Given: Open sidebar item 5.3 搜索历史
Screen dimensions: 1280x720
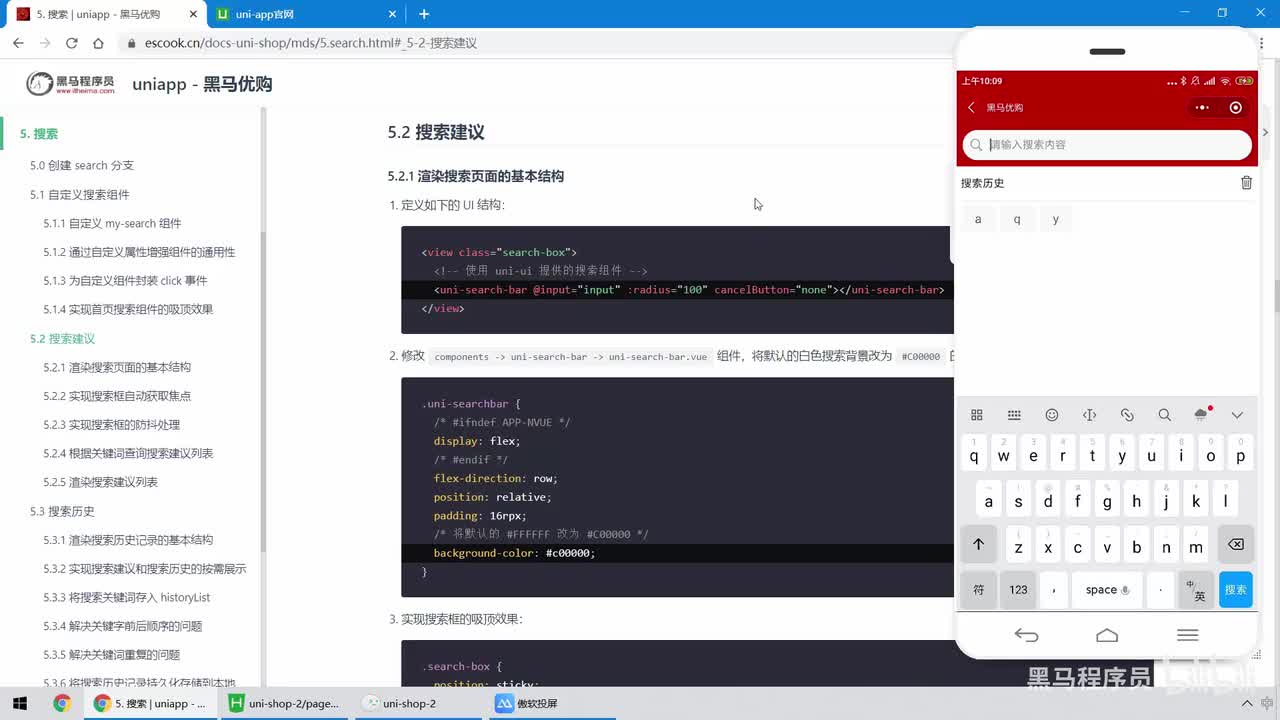Looking at the screenshot, I should [62, 511].
